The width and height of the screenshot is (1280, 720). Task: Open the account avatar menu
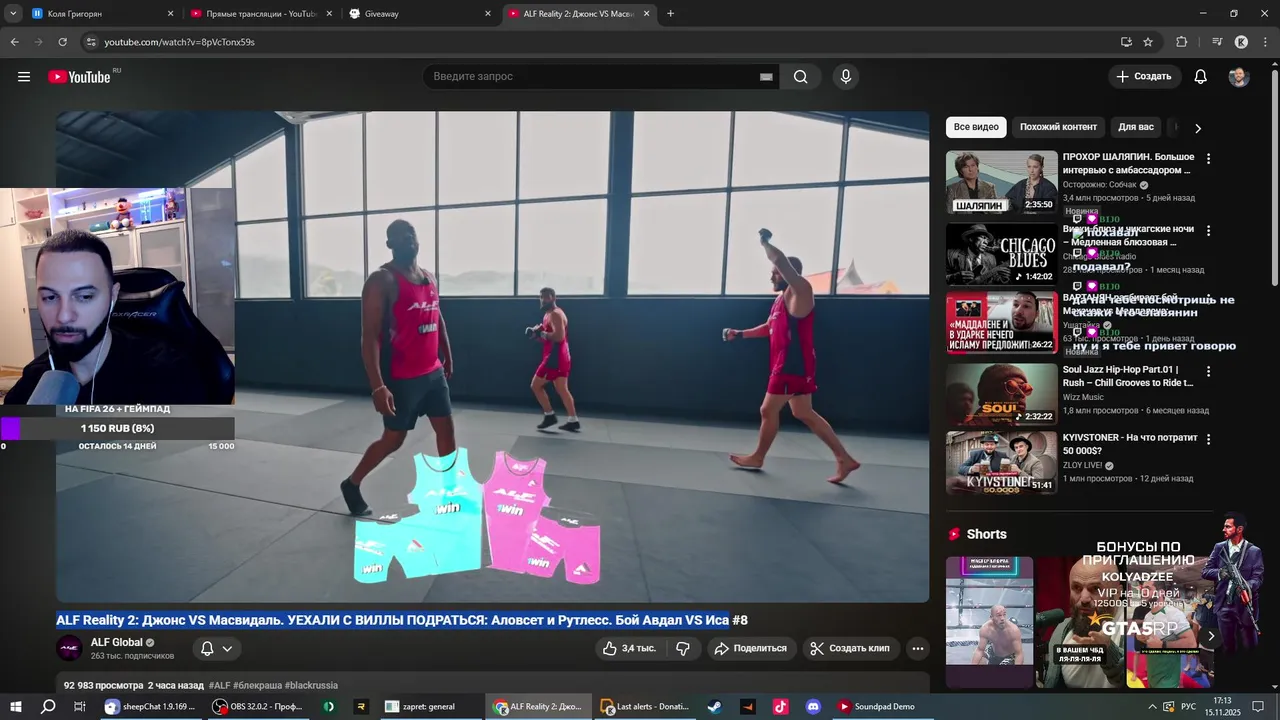(1239, 77)
